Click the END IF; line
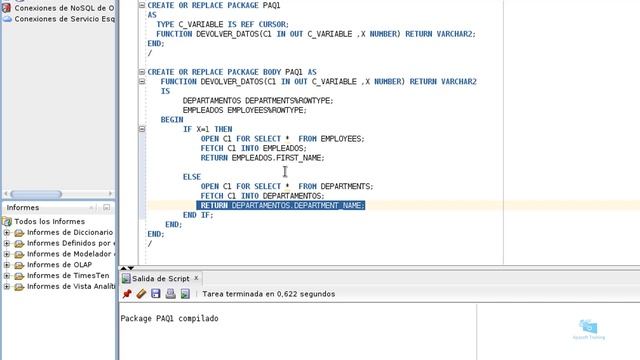Viewport: 640px width, 360px height. tap(198, 215)
